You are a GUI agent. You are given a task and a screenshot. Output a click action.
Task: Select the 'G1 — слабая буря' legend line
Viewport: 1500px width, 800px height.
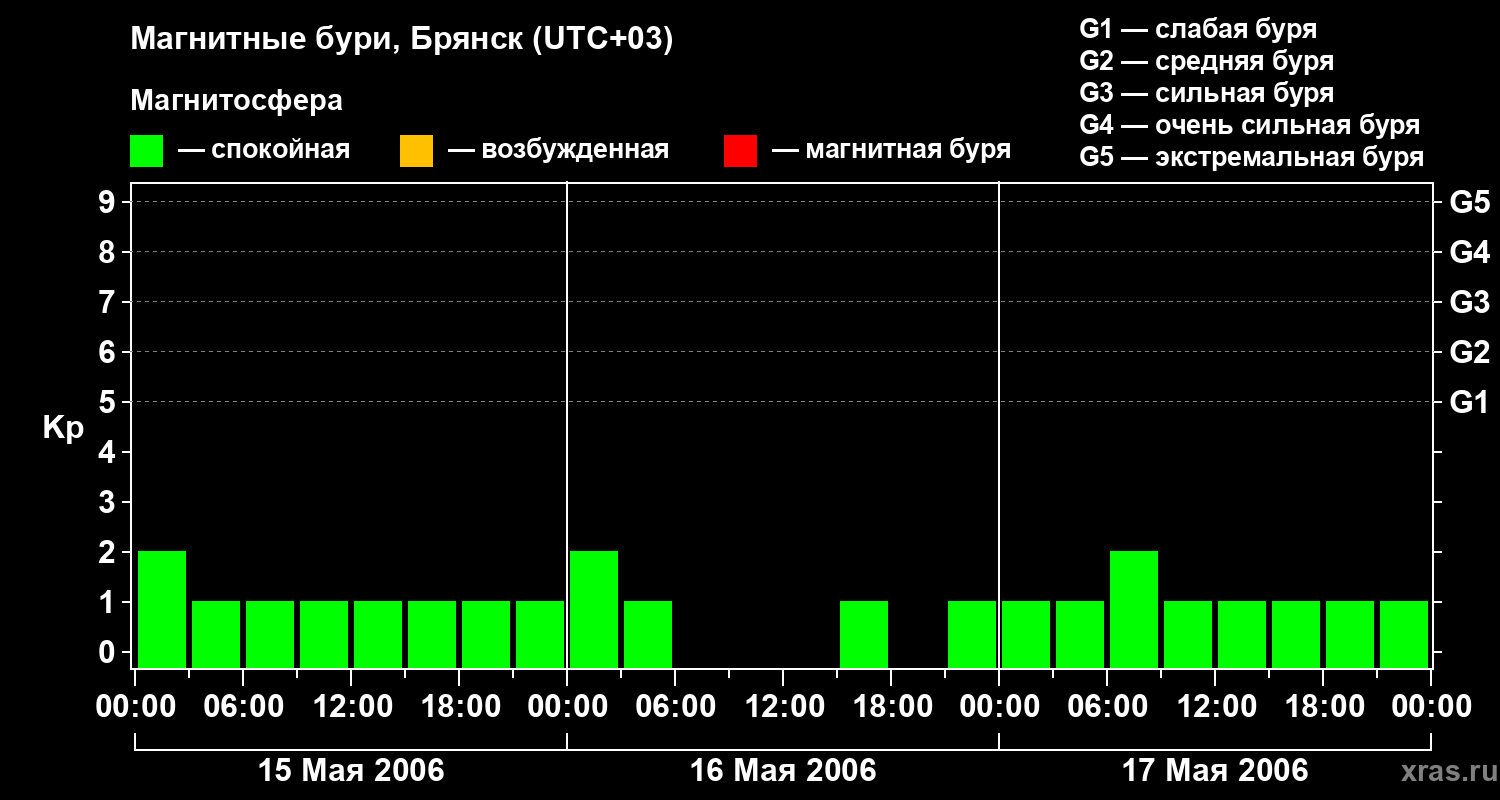pos(1198,28)
